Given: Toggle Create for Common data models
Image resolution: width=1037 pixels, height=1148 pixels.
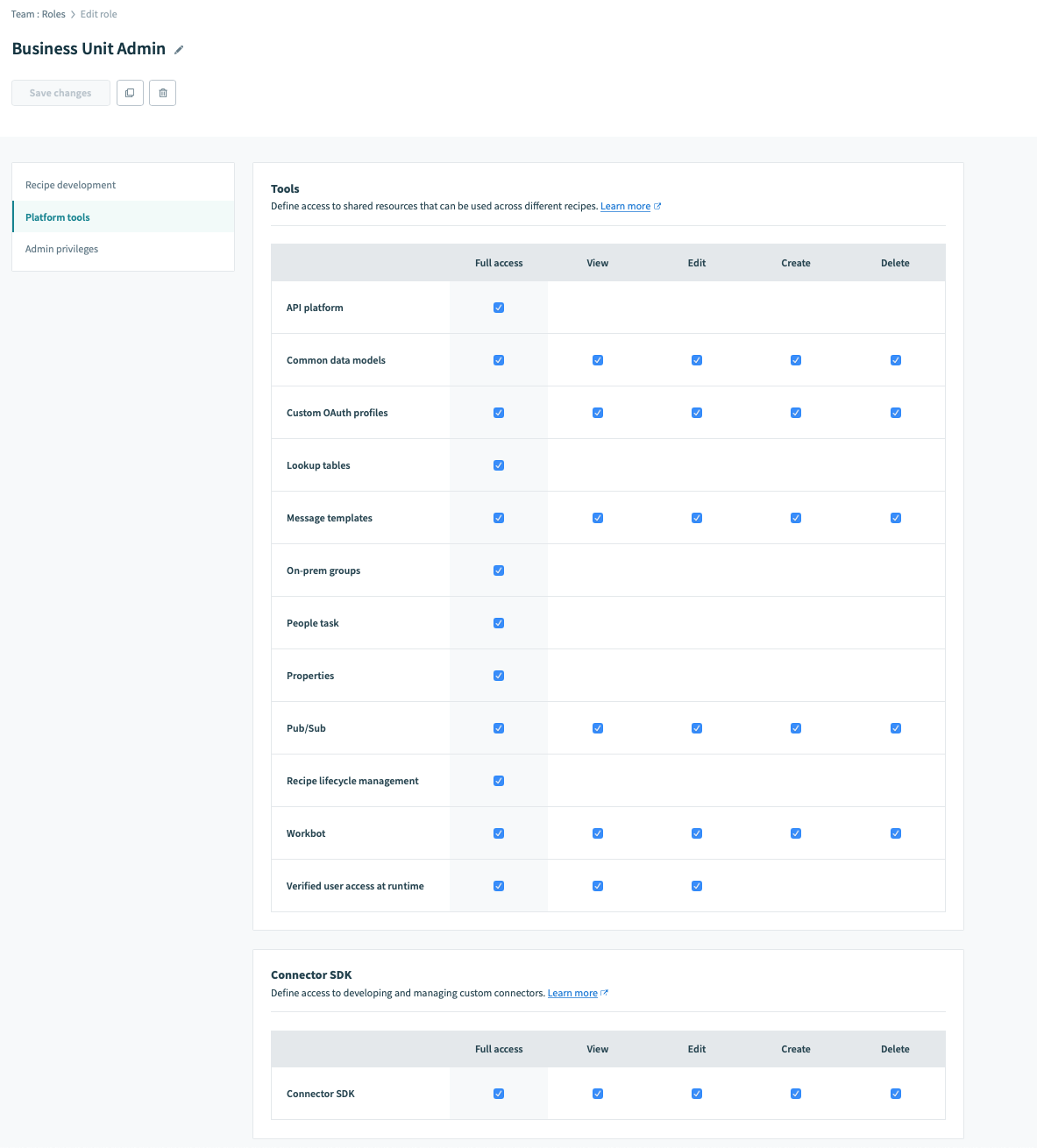Looking at the screenshot, I should (796, 360).
